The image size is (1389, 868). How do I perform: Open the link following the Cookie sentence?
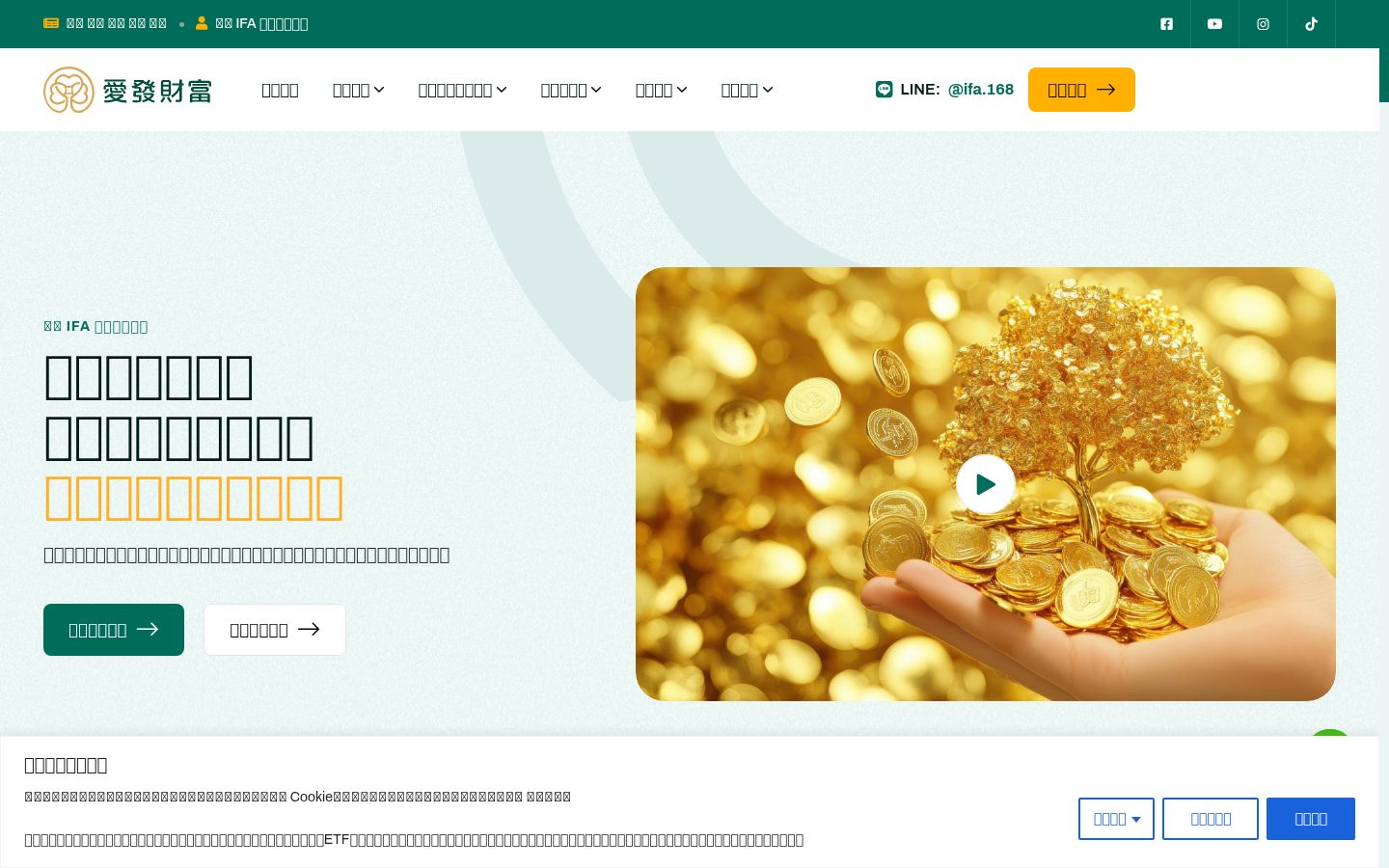(549, 797)
